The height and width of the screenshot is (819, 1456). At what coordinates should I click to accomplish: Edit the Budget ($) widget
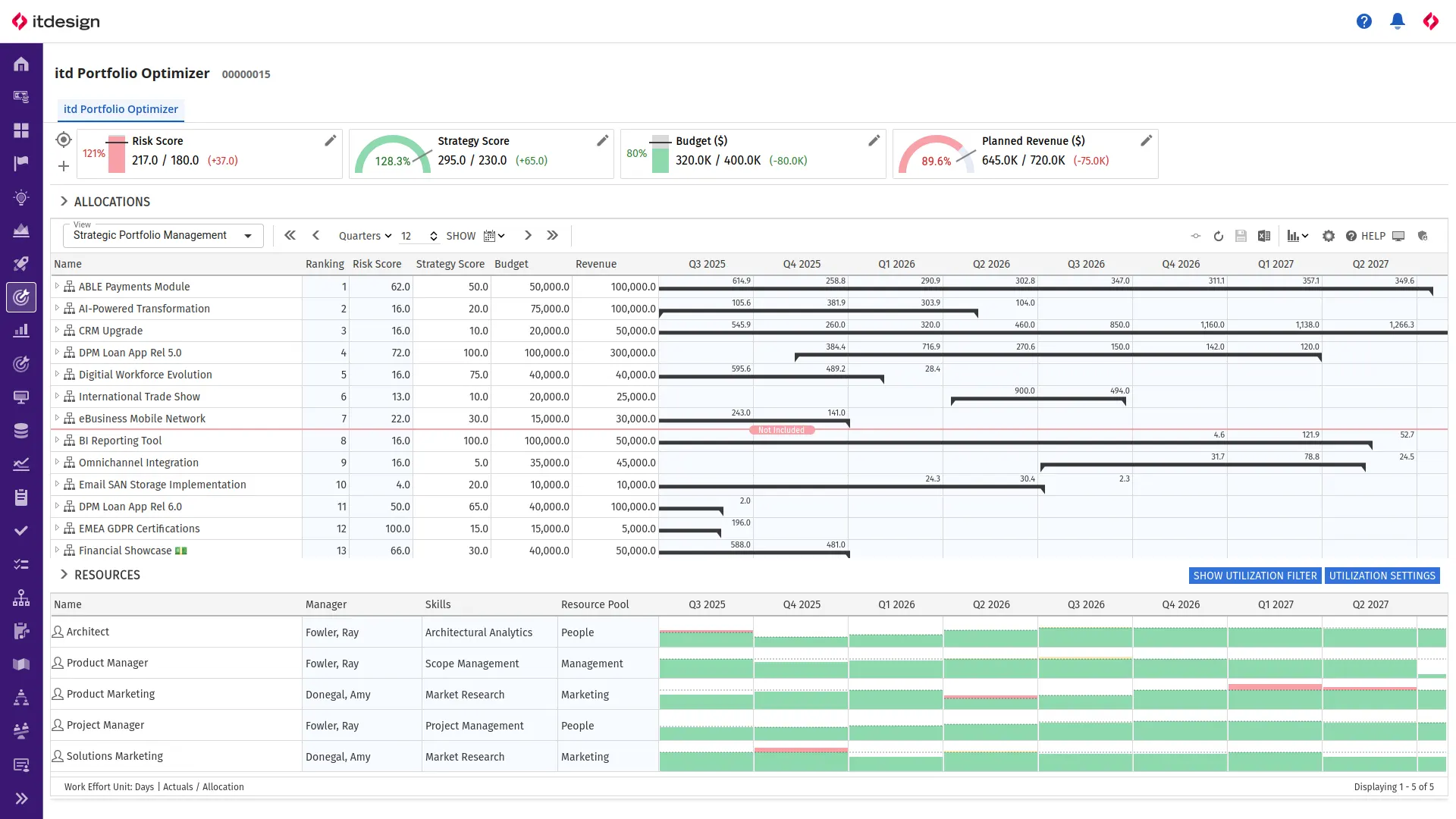coord(874,140)
